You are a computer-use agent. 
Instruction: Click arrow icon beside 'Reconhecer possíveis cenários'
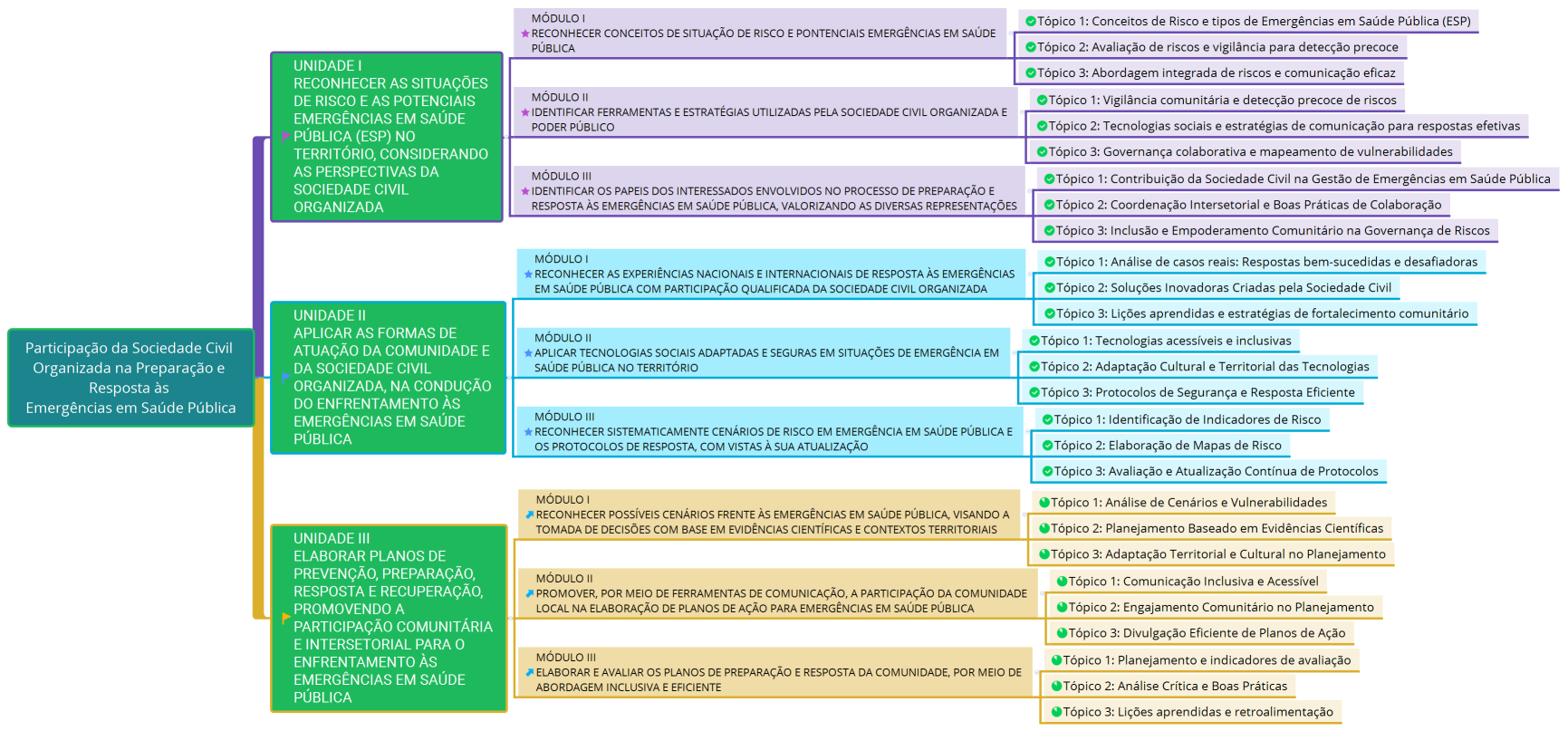click(529, 515)
